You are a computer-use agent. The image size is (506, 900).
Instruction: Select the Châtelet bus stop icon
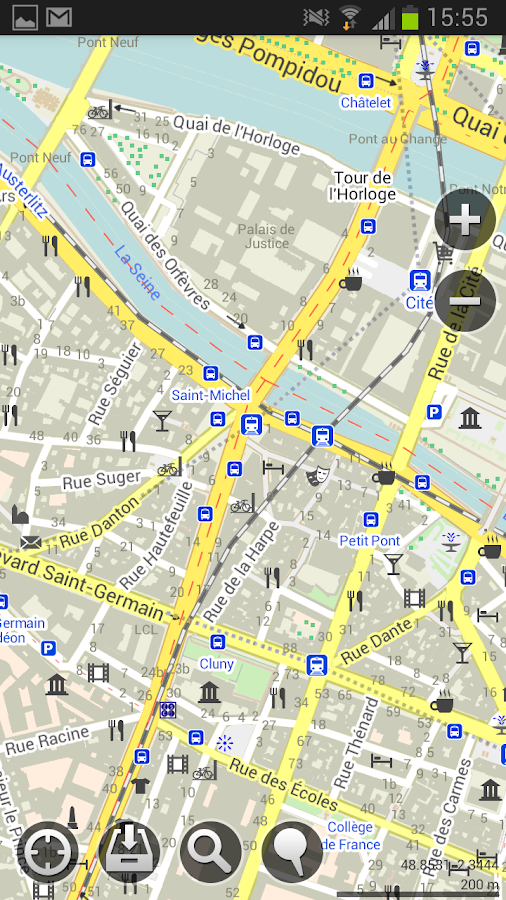pyautogui.click(x=366, y=81)
